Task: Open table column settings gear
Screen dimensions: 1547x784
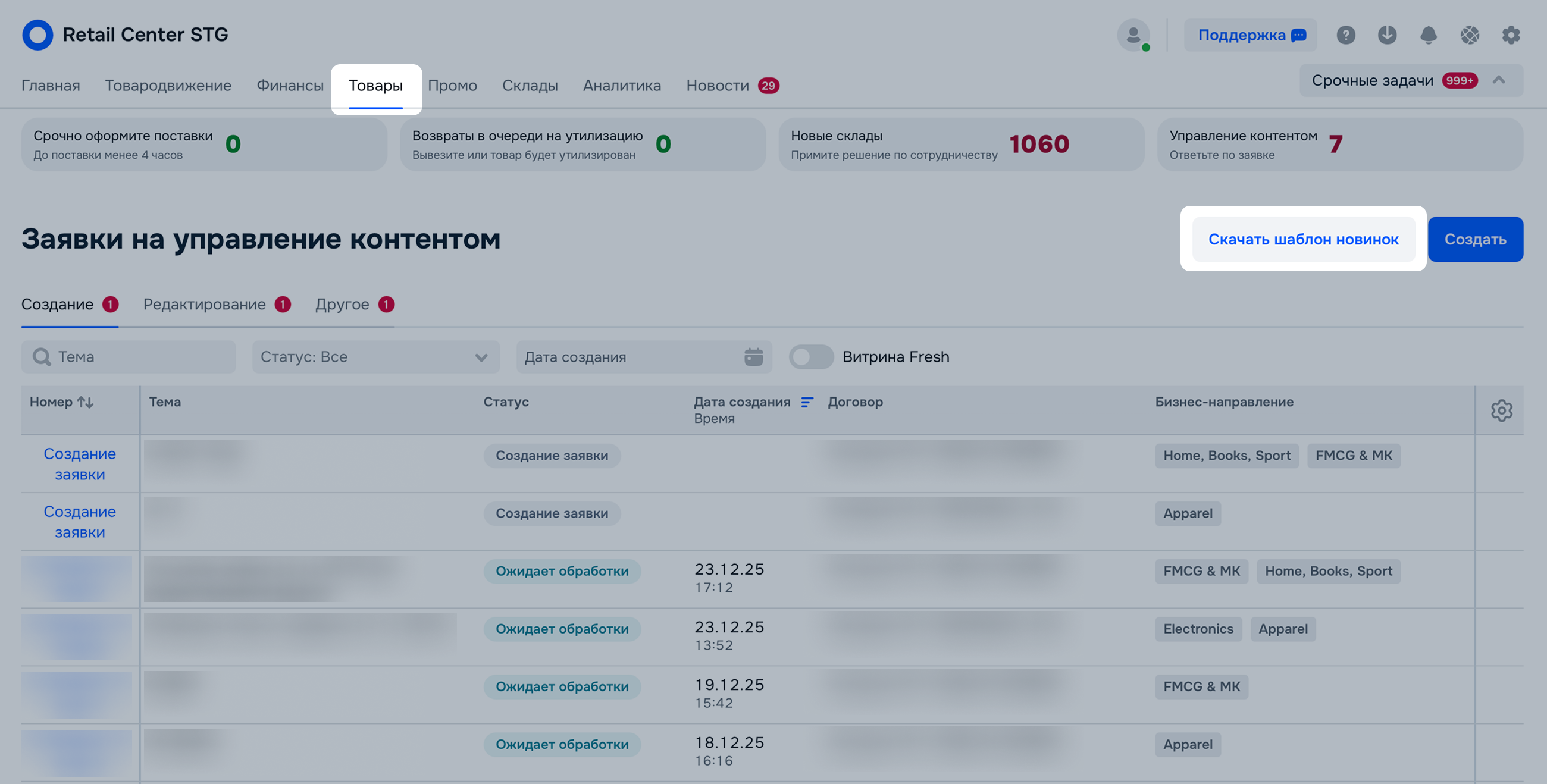Action: [1501, 410]
